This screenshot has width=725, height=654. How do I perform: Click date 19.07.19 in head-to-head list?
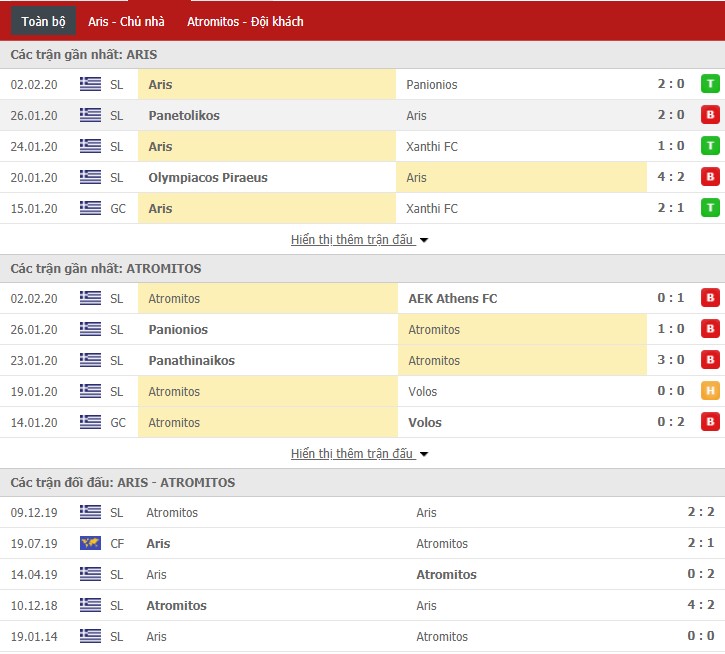[34, 543]
